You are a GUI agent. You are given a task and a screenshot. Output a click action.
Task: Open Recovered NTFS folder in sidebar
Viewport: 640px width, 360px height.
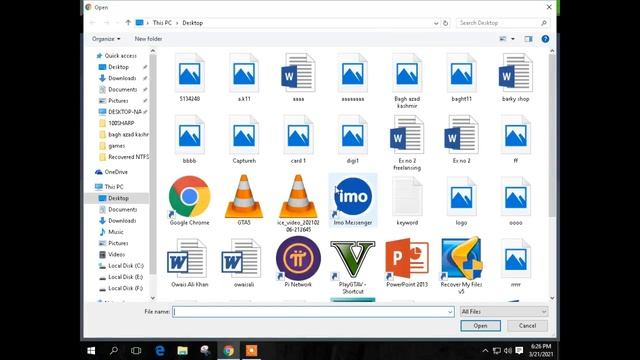coord(124,157)
